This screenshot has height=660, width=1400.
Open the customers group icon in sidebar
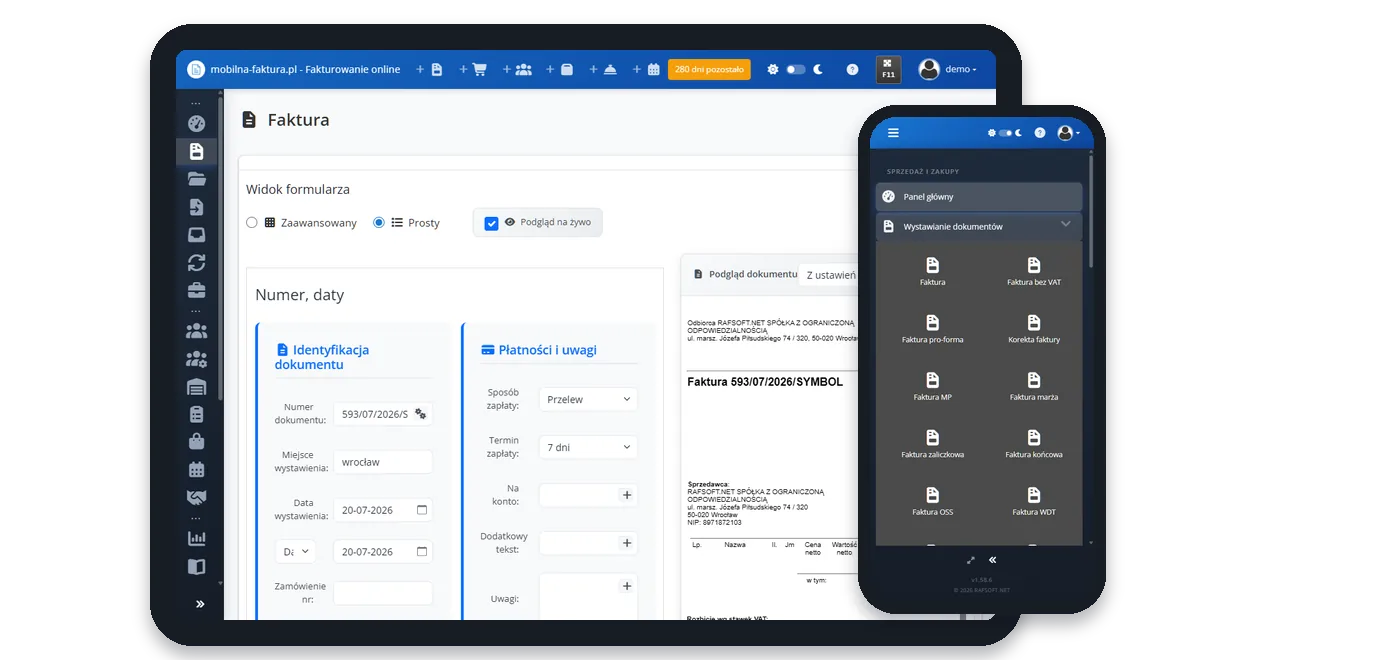[196, 330]
